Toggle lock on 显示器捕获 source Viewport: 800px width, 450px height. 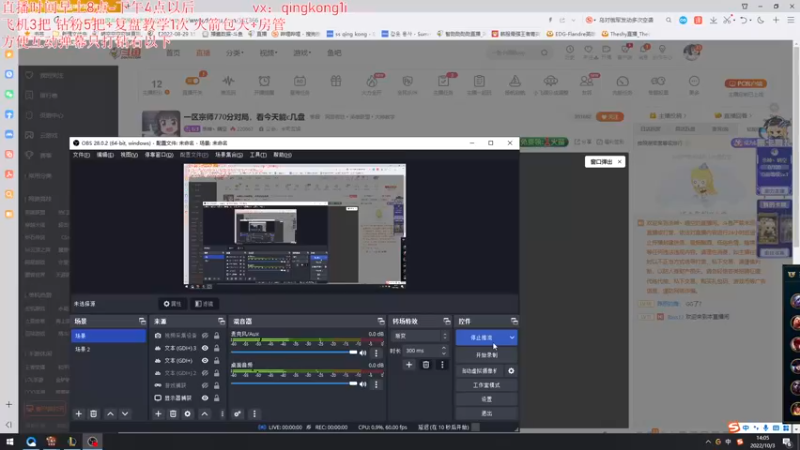tap(217, 398)
